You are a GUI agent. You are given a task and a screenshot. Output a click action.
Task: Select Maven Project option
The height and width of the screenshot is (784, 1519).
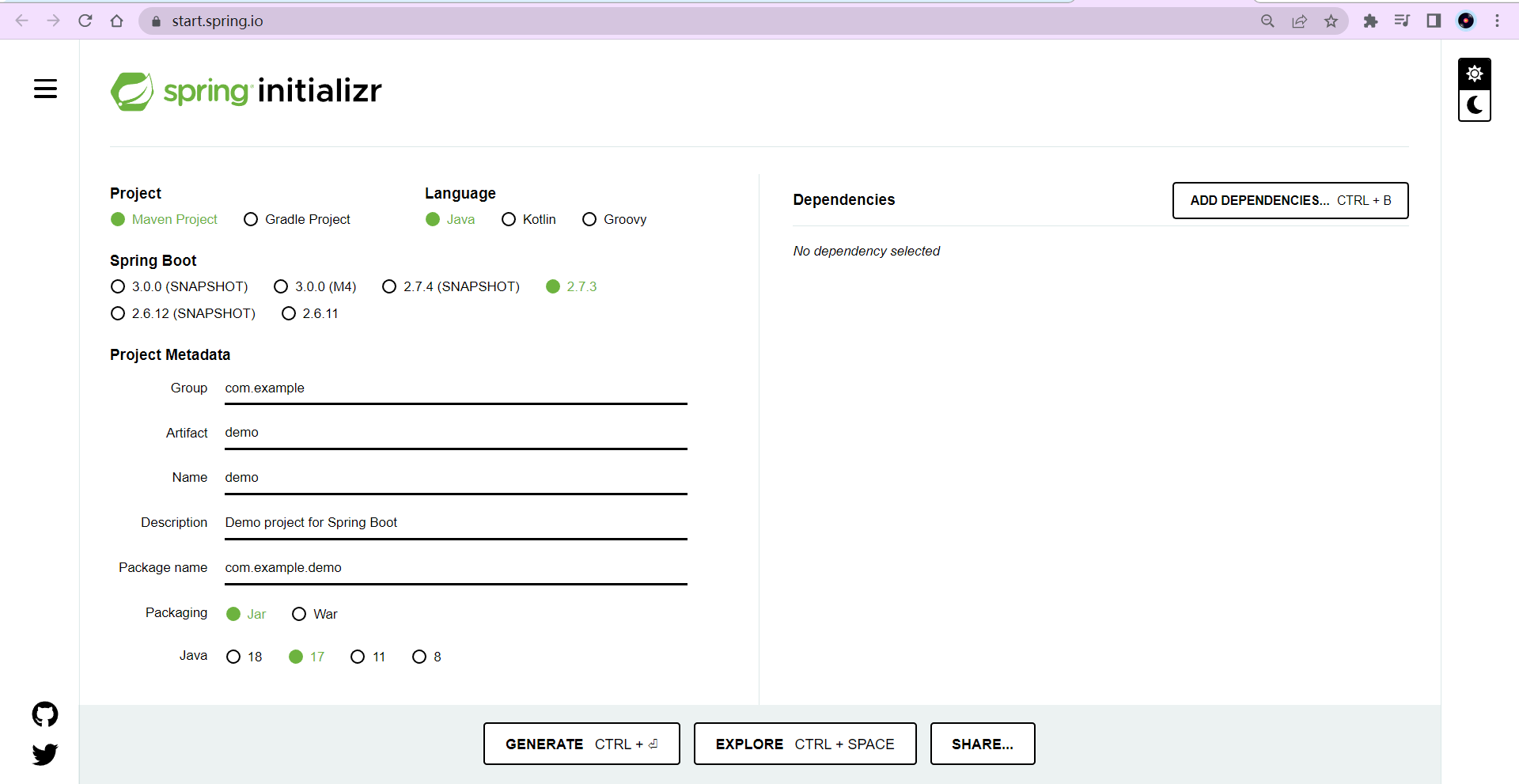click(x=164, y=219)
